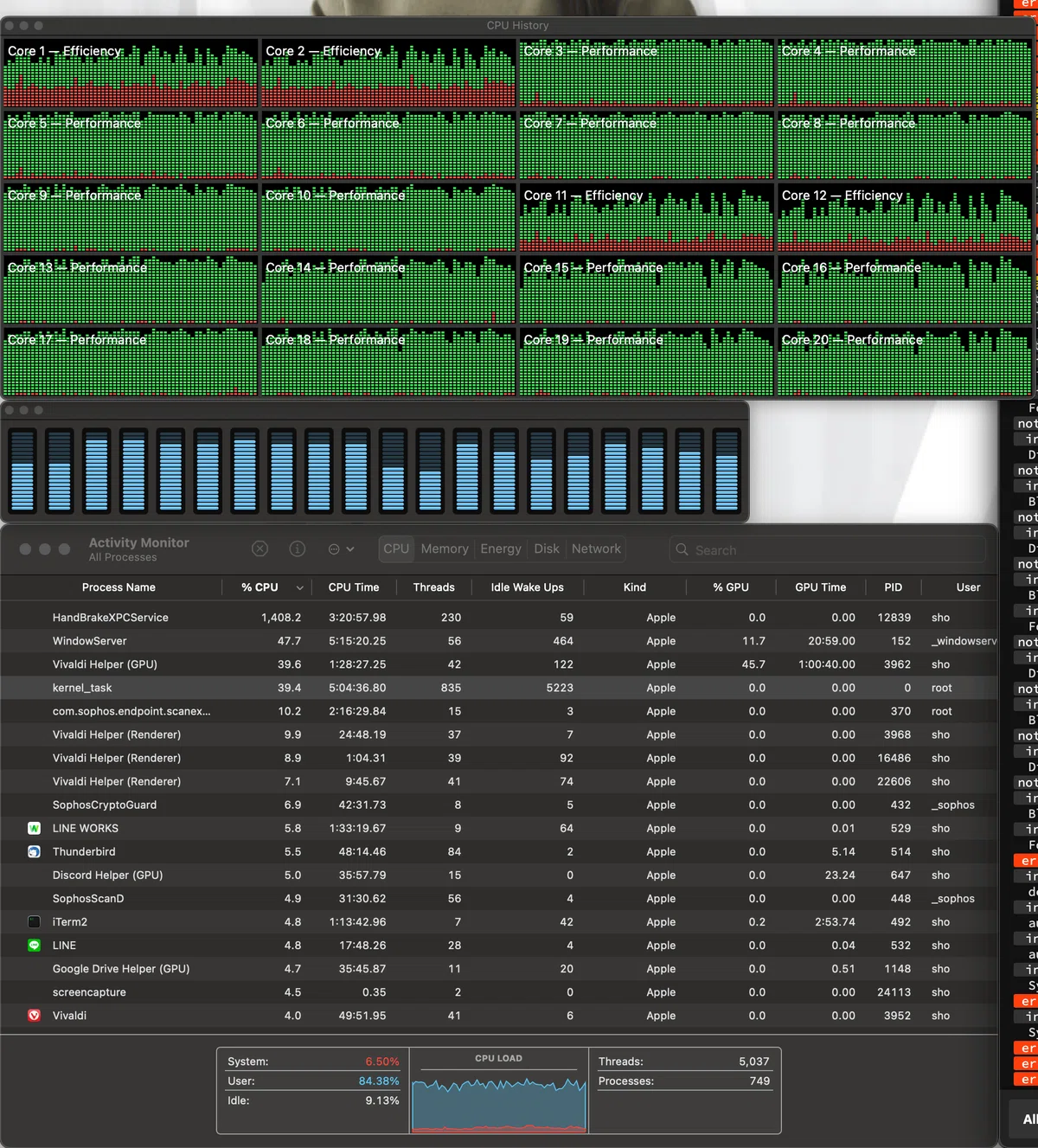Click the 1,408.2 CPU percentage value
This screenshot has width=1038, height=1148.
281,618
